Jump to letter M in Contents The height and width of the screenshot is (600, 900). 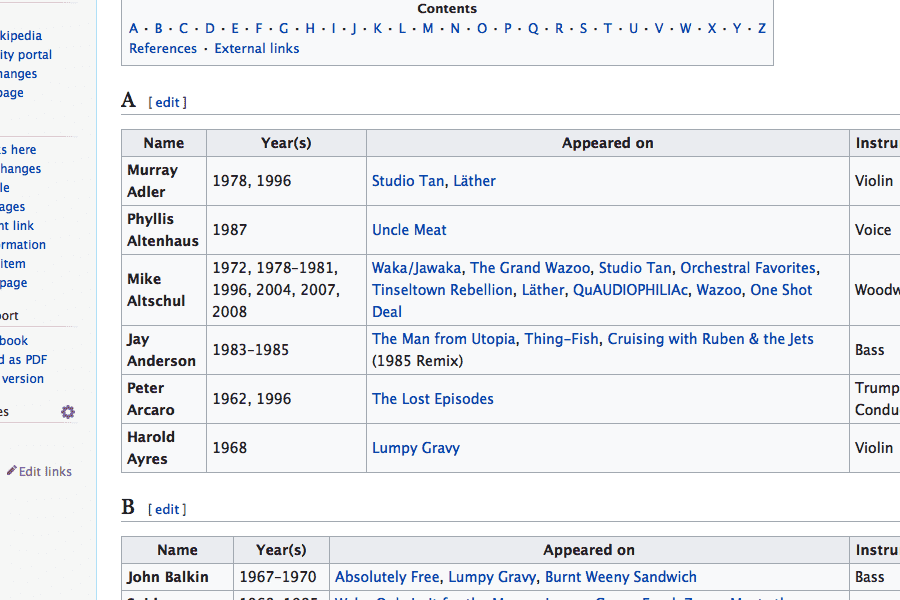pos(428,28)
